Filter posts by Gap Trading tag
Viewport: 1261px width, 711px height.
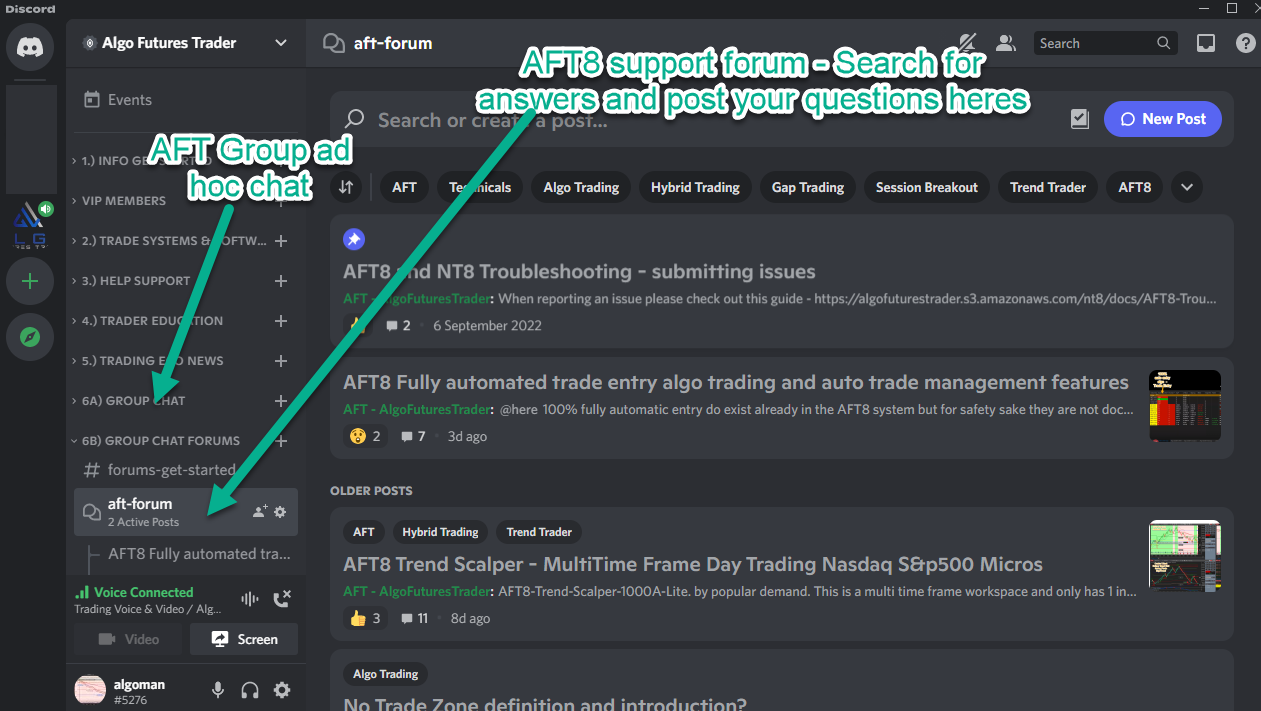pos(808,187)
